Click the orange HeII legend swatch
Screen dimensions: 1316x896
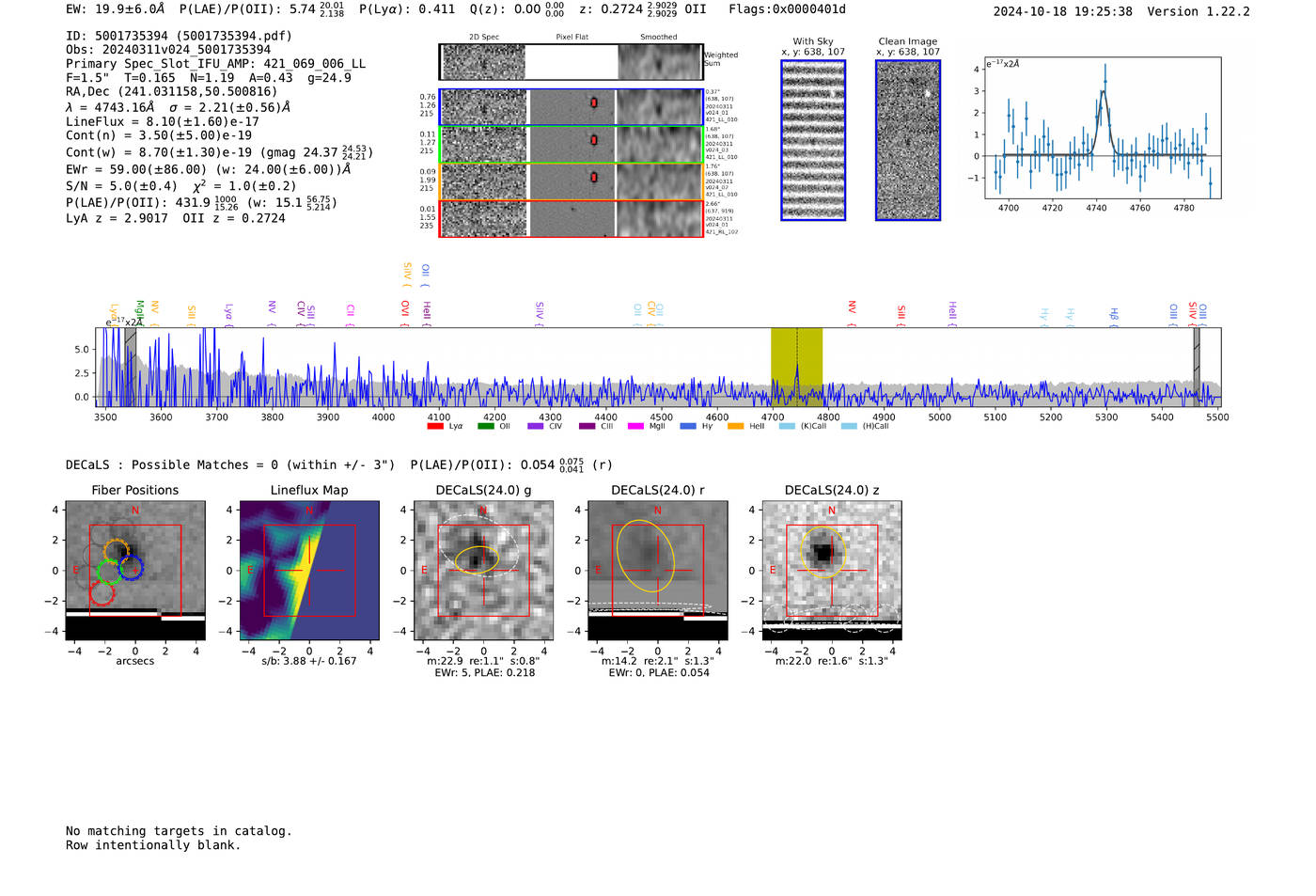[x=735, y=427]
